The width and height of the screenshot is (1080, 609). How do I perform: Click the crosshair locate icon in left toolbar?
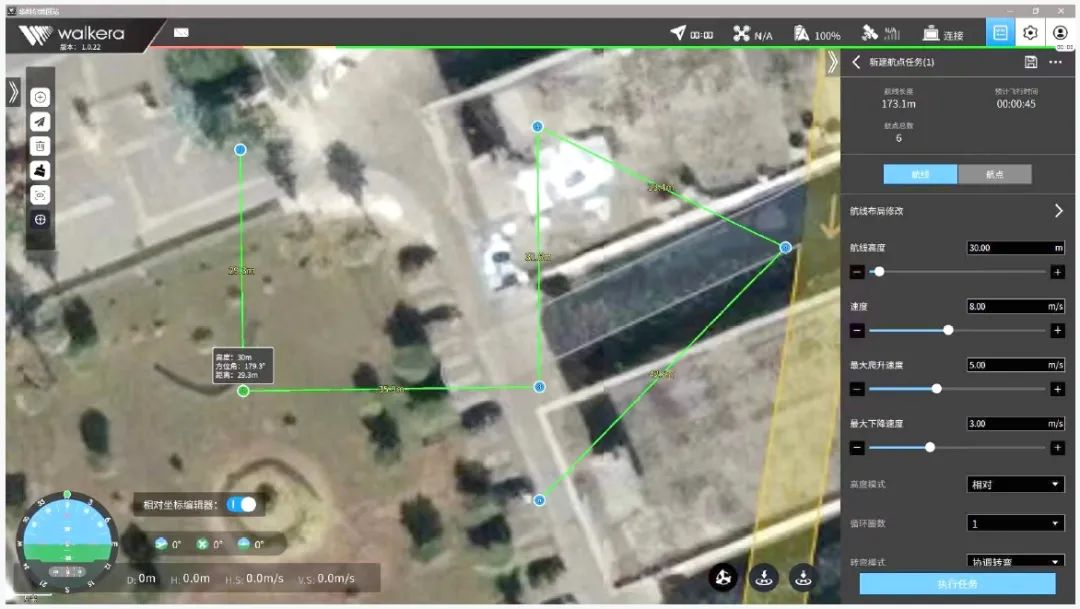40,220
